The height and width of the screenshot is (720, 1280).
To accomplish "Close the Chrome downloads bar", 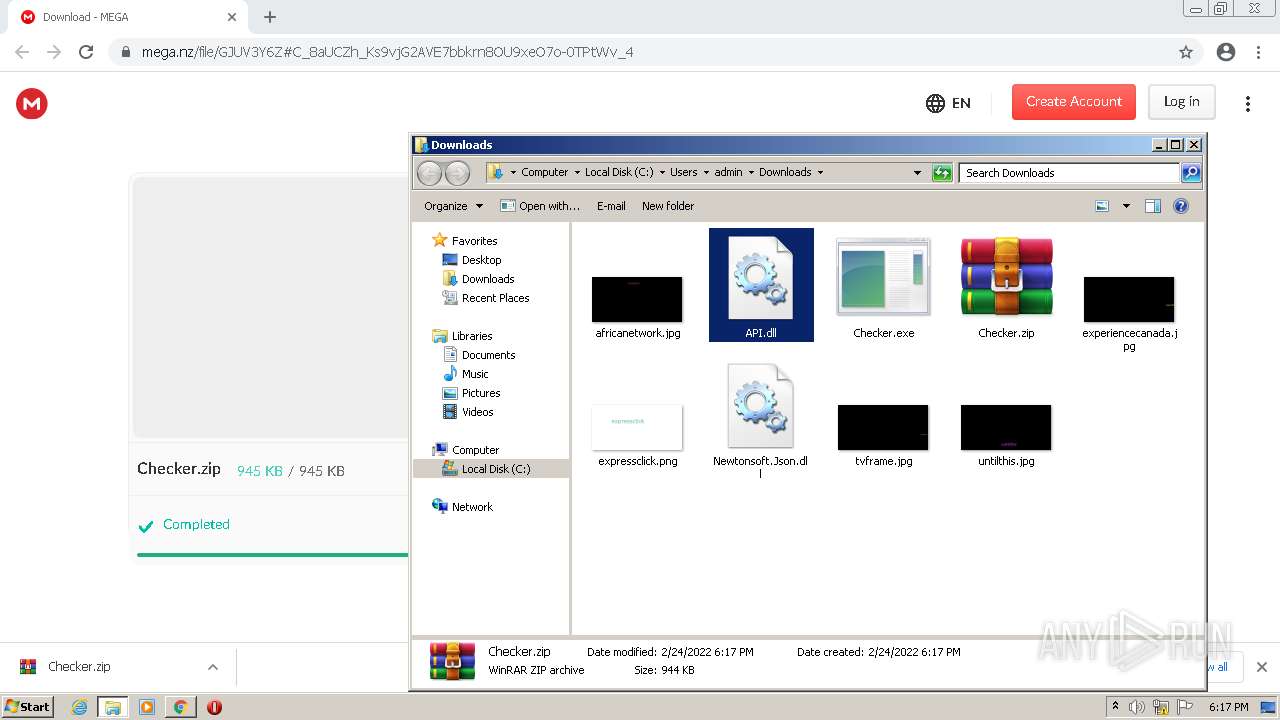I will tap(1261, 667).
